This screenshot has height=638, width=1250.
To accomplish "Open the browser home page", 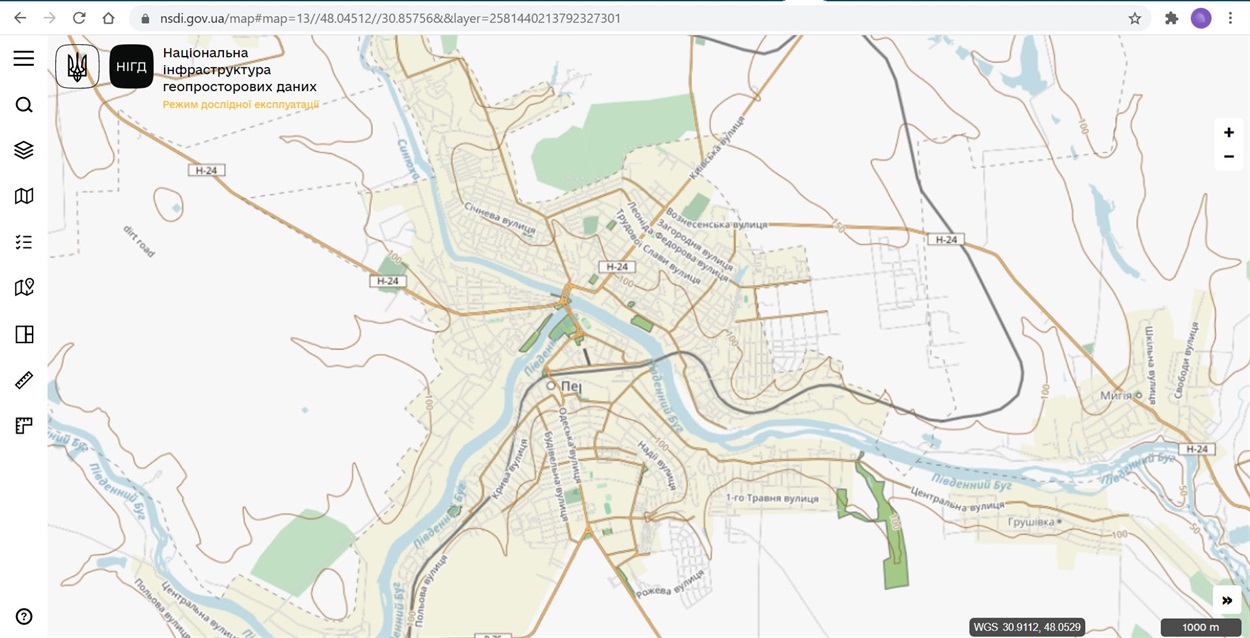I will [x=108, y=18].
